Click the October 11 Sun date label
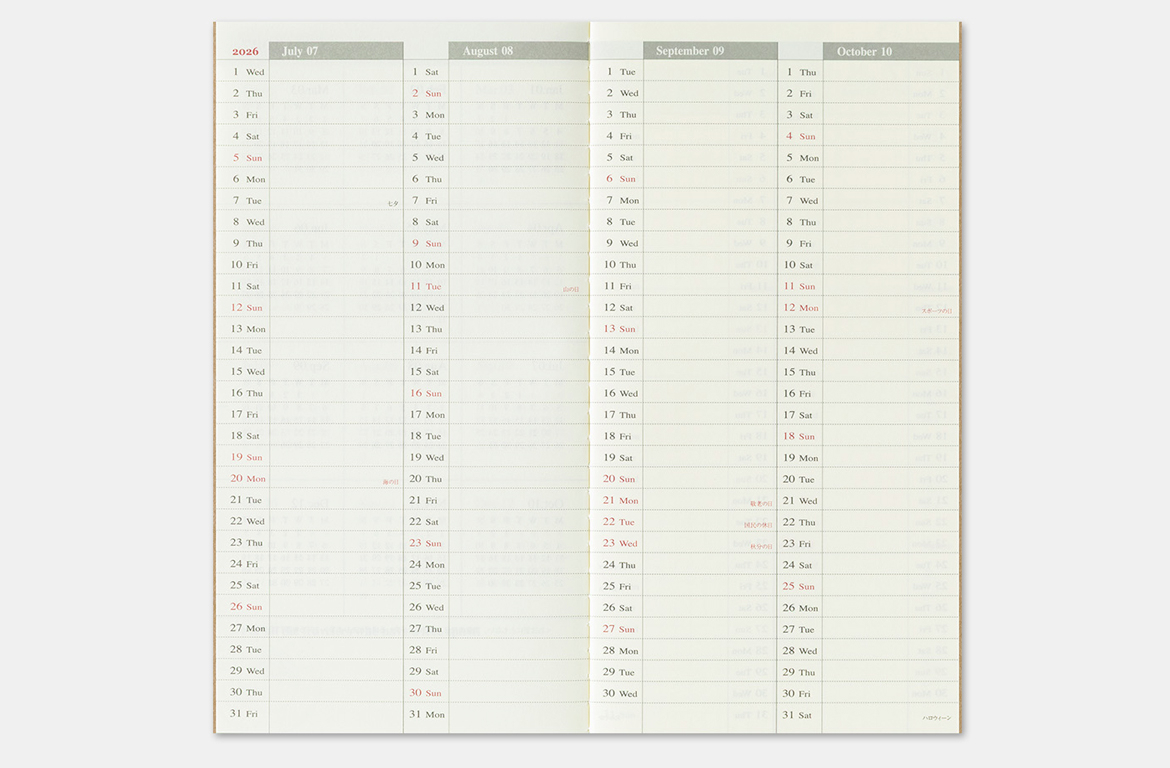Image resolution: width=1170 pixels, height=768 pixels. point(800,287)
